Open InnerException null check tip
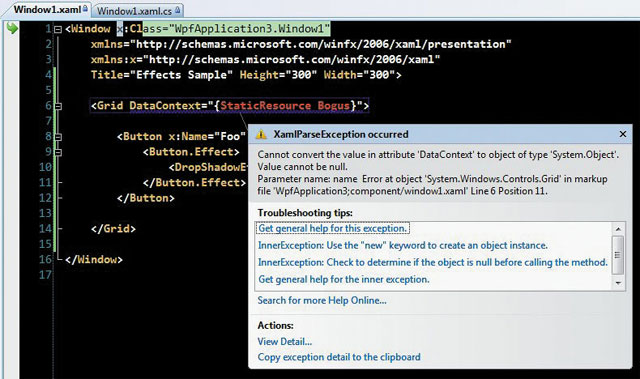The width and height of the screenshot is (640, 379). 433,262
